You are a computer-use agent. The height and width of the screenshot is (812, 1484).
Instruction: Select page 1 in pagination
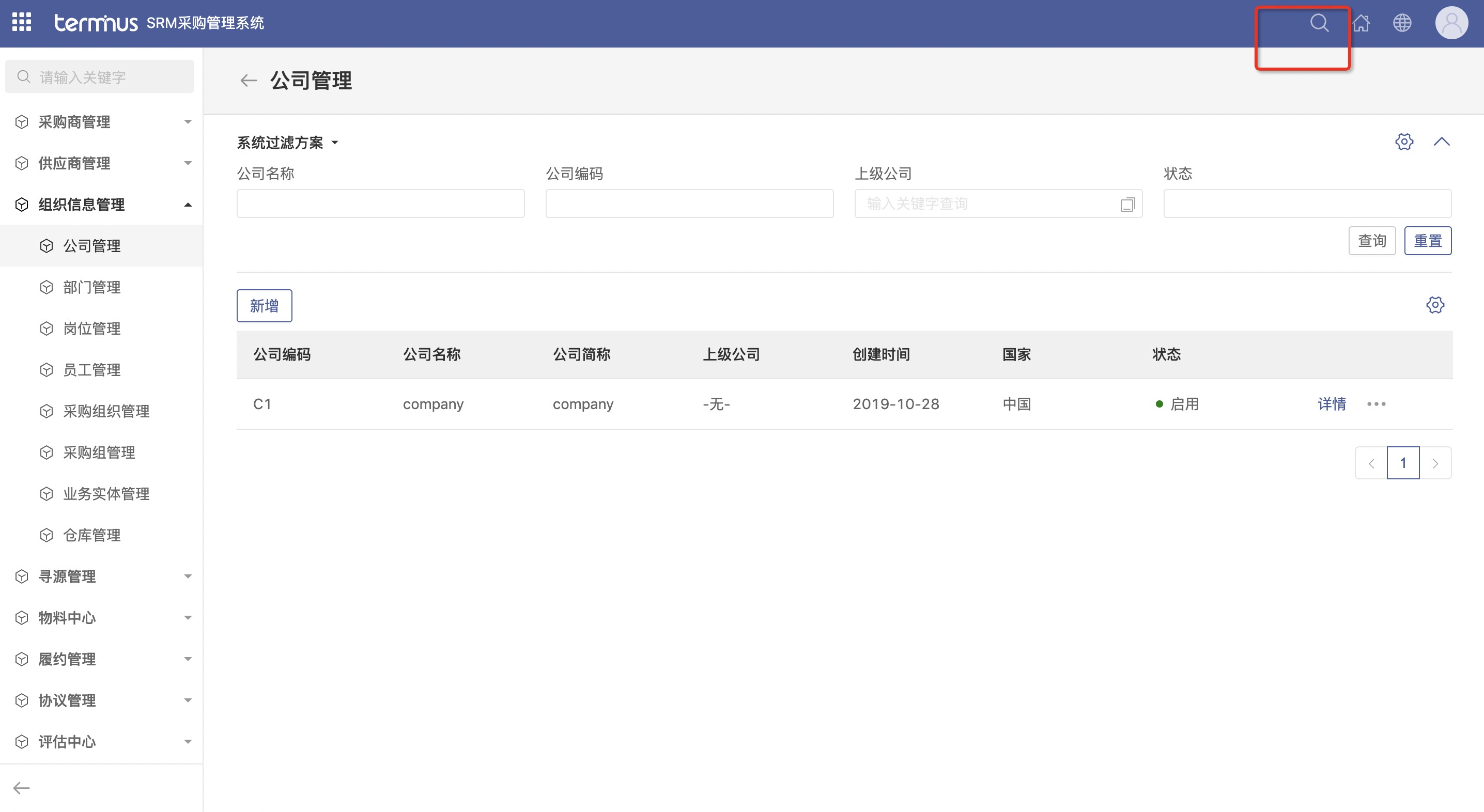(1403, 463)
